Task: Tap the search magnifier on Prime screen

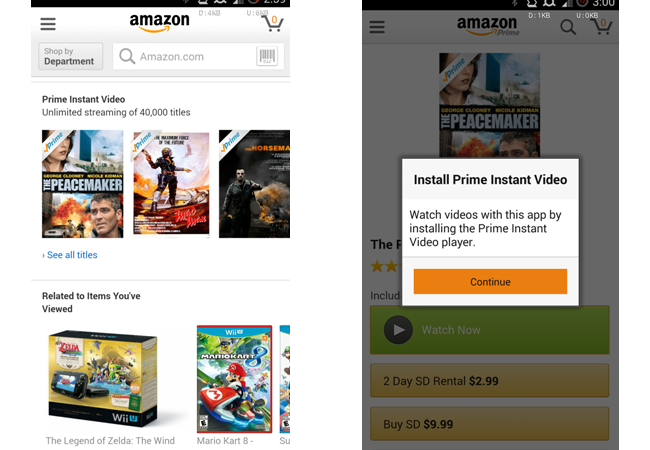Action: pyautogui.click(x=568, y=27)
